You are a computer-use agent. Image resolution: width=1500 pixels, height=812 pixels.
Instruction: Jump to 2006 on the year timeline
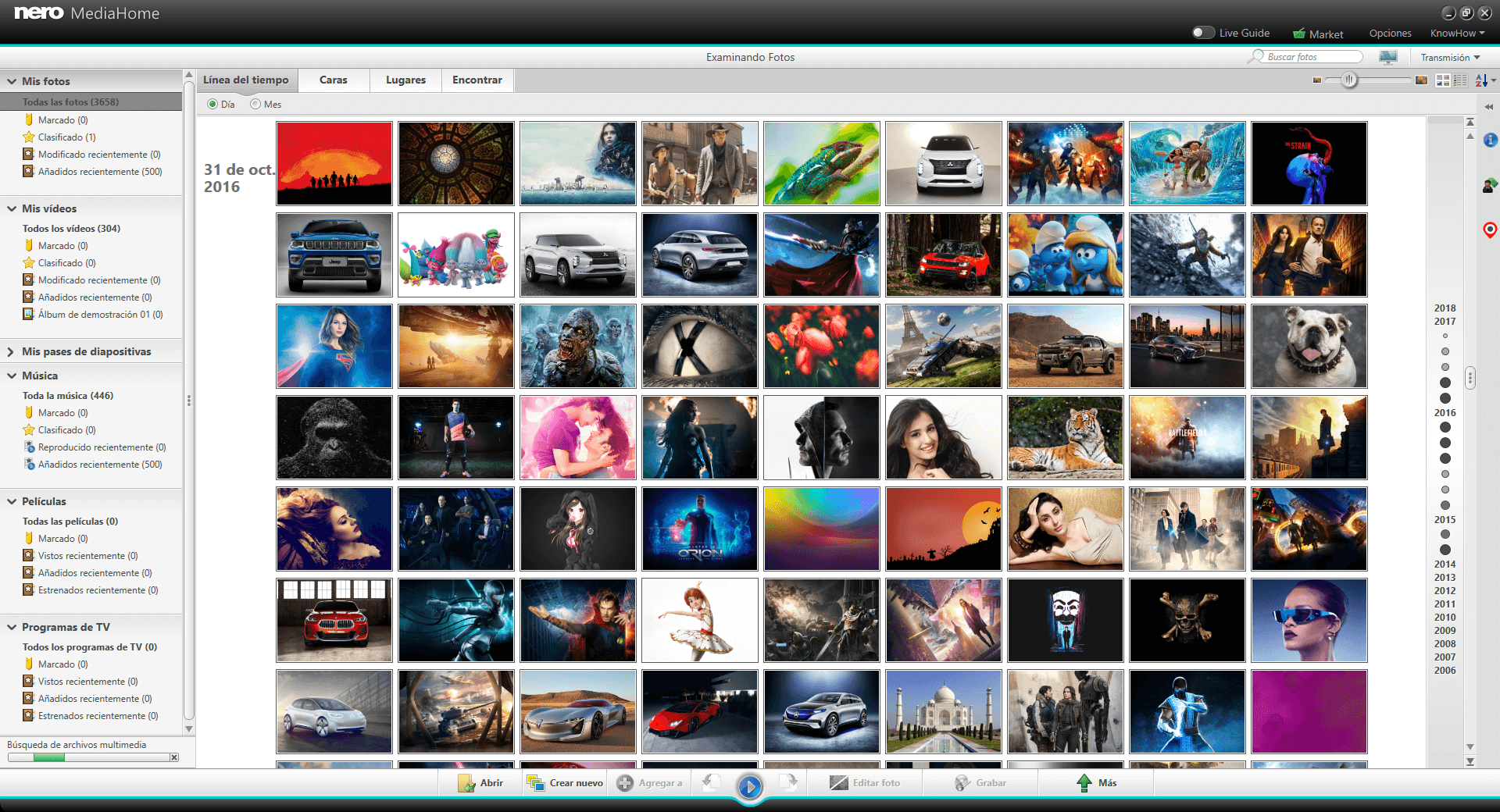click(1445, 670)
